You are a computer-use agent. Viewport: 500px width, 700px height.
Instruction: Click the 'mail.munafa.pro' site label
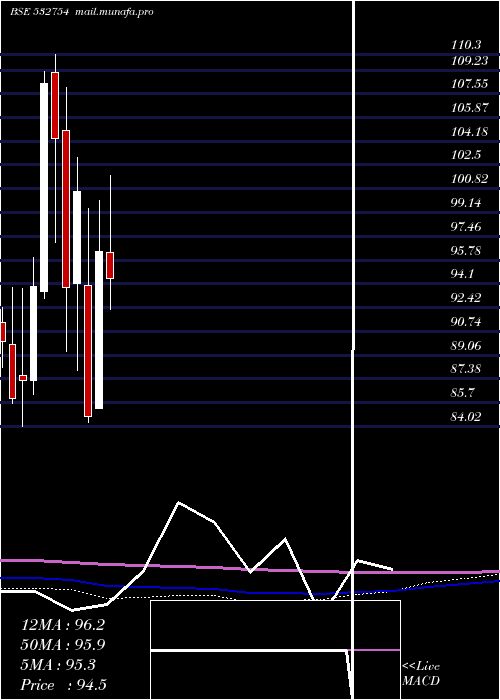coord(113,12)
